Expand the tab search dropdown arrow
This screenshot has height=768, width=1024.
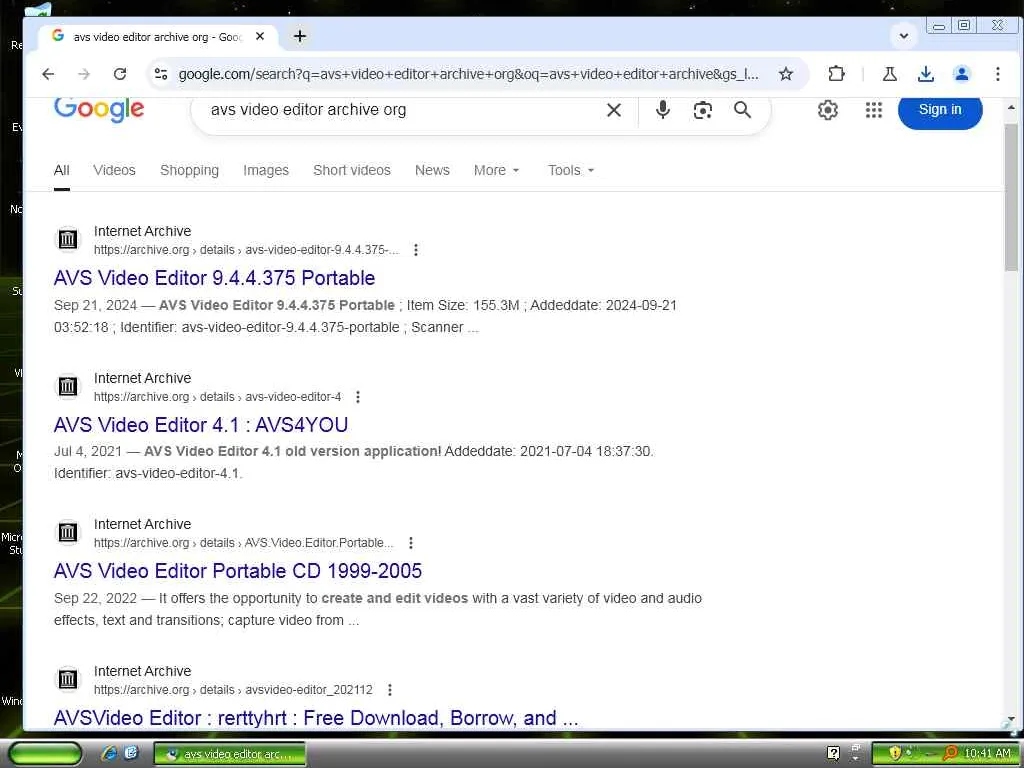904,36
